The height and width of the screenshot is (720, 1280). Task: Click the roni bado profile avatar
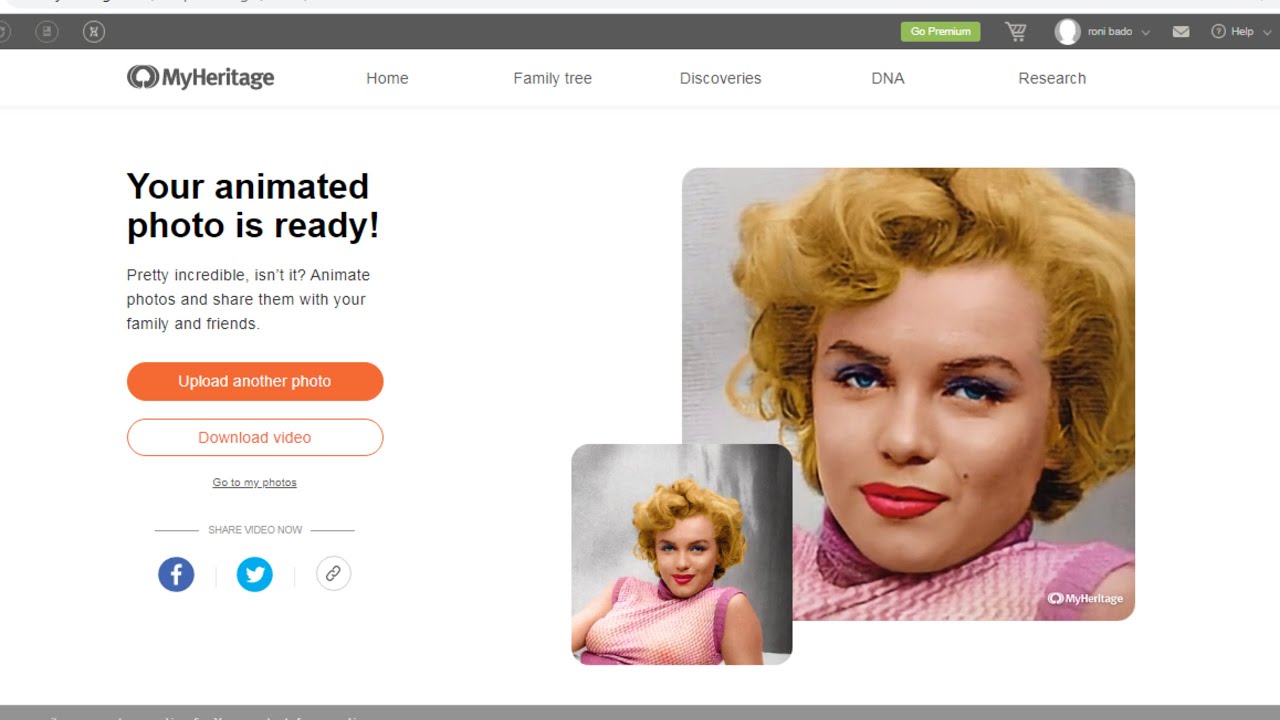click(x=1067, y=32)
